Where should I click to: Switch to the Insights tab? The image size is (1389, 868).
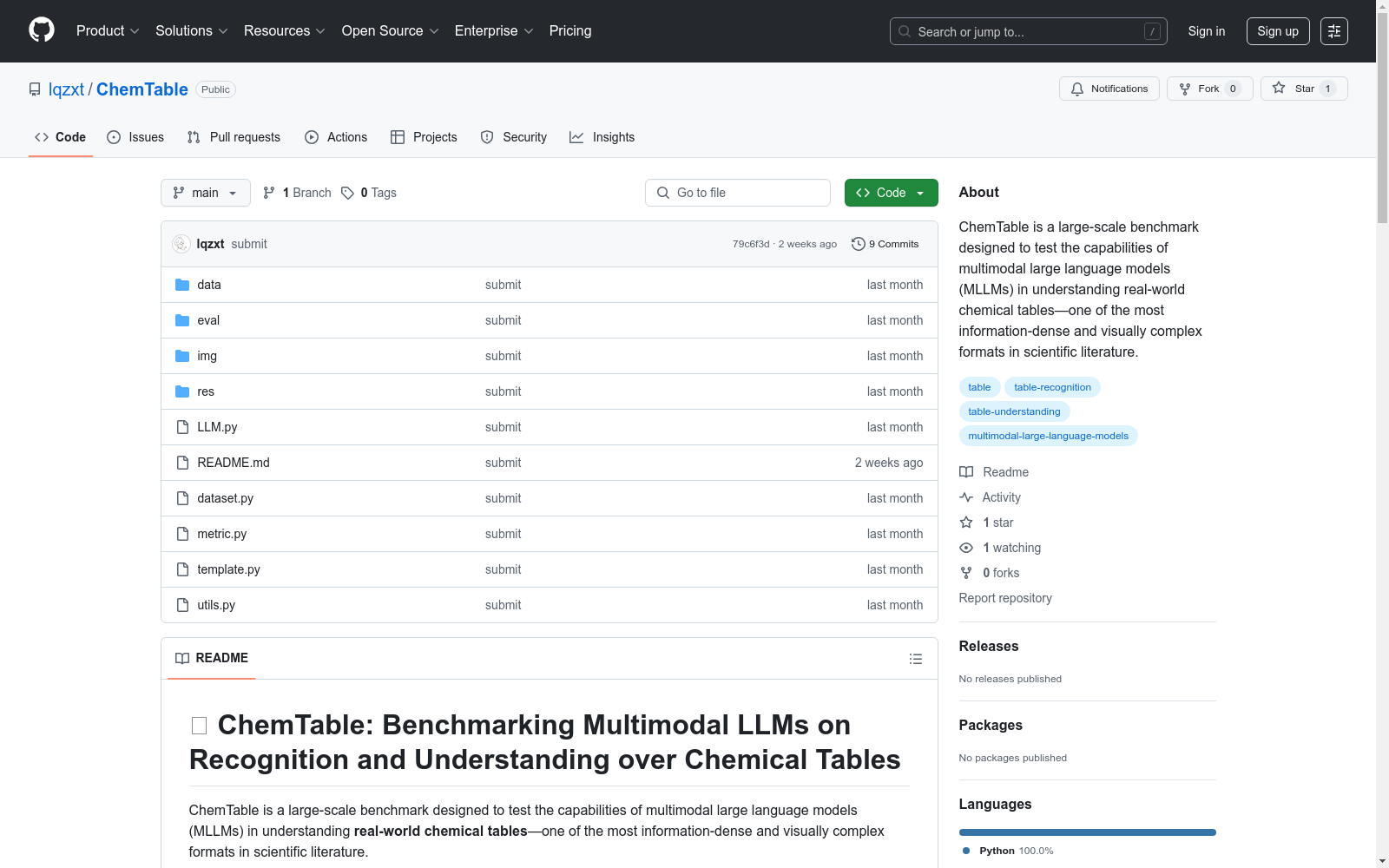click(602, 137)
